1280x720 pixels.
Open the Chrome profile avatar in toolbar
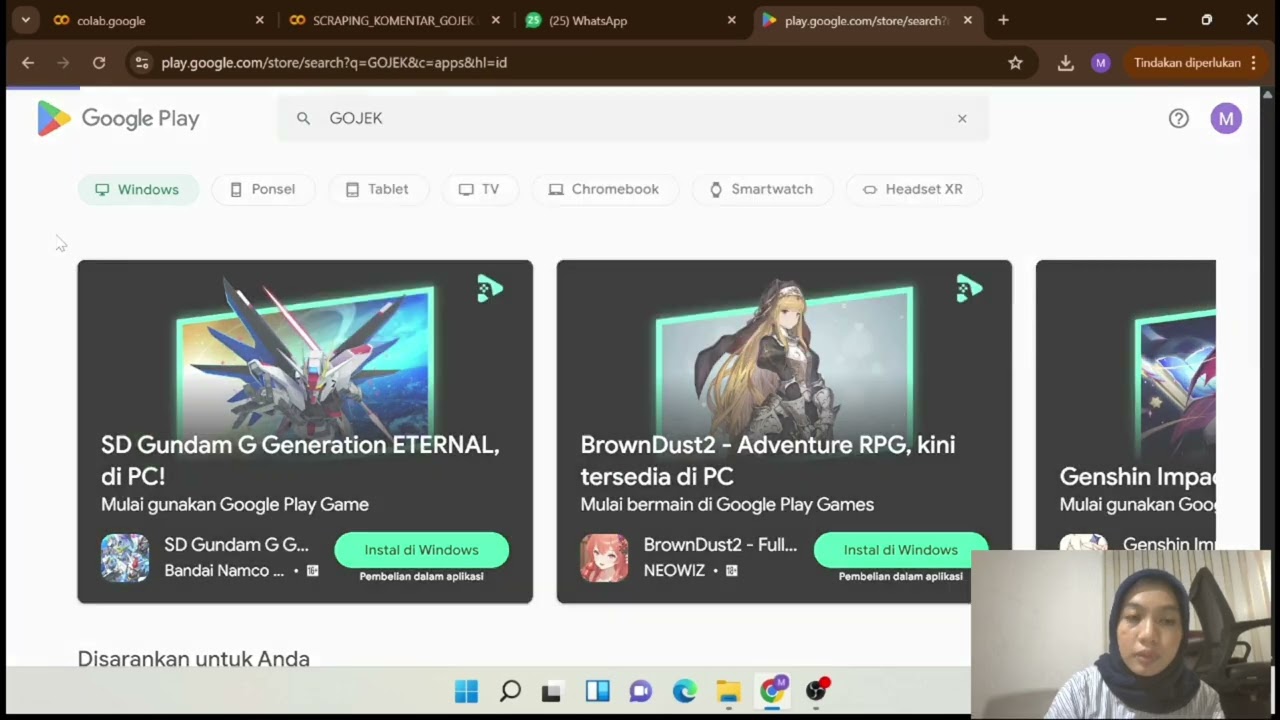[1101, 63]
